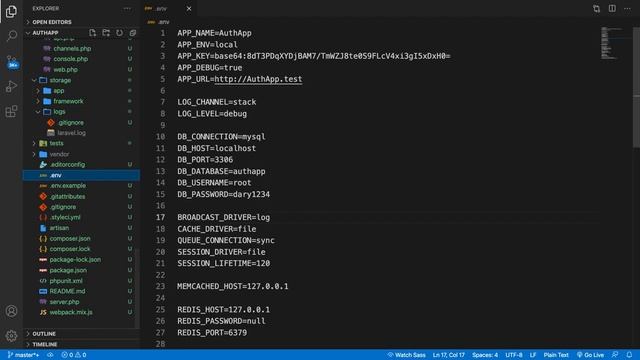Expand the OPEN EDITORS section
The image size is (640, 360).
[81, 22]
